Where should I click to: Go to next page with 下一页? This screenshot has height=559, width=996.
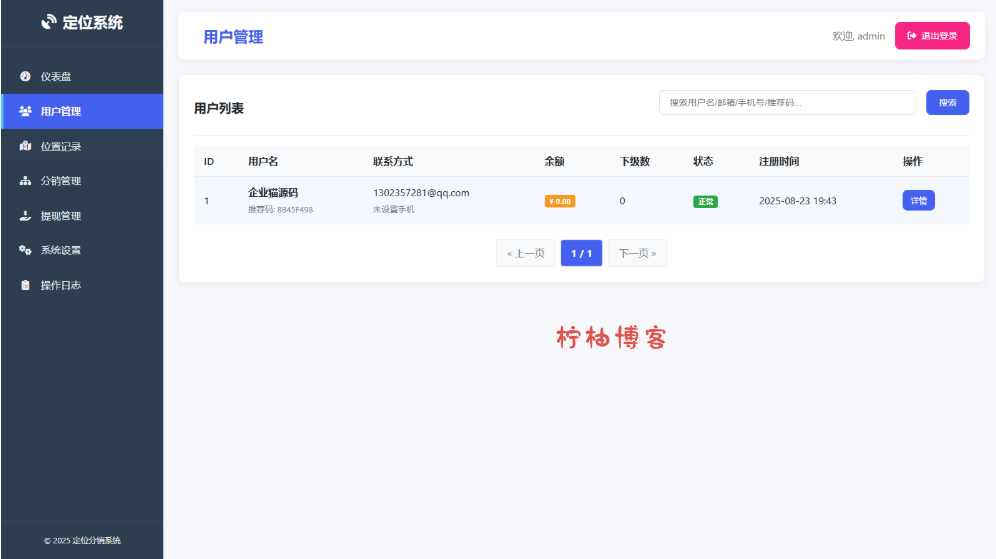637,254
